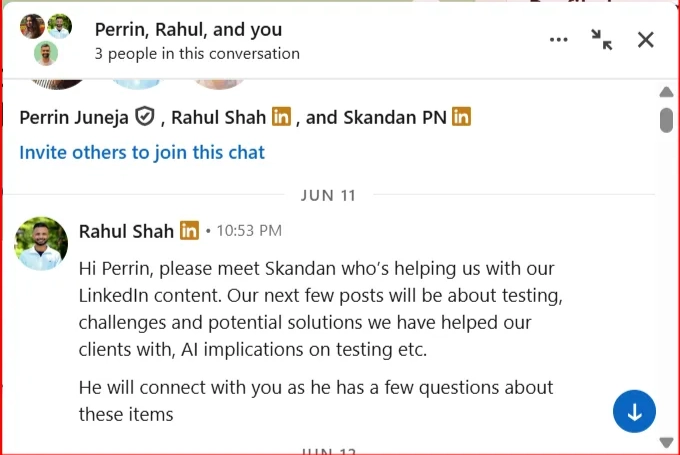680x455 pixels.
Task: Click verified shield badge beside Perrin Juneja
Action: click(144, 117)
